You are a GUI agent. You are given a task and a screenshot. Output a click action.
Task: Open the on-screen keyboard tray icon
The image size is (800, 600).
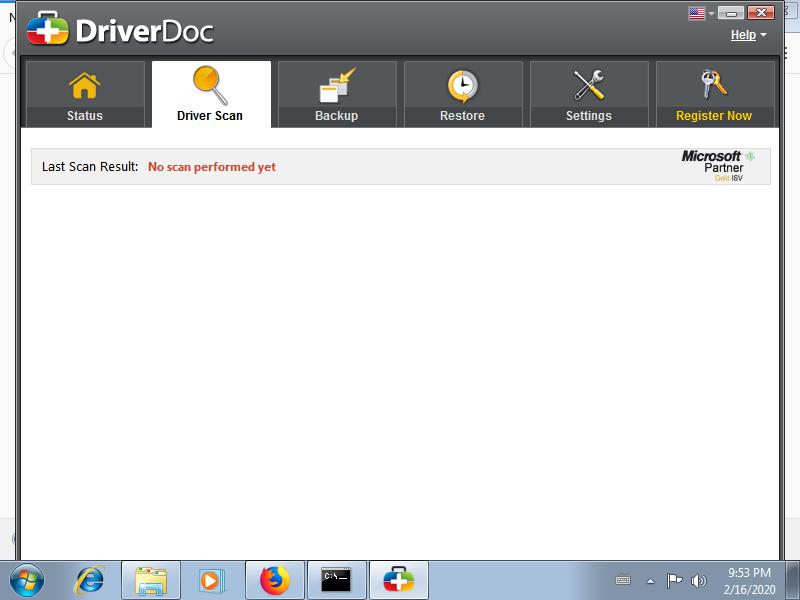(x=623, y=580)
